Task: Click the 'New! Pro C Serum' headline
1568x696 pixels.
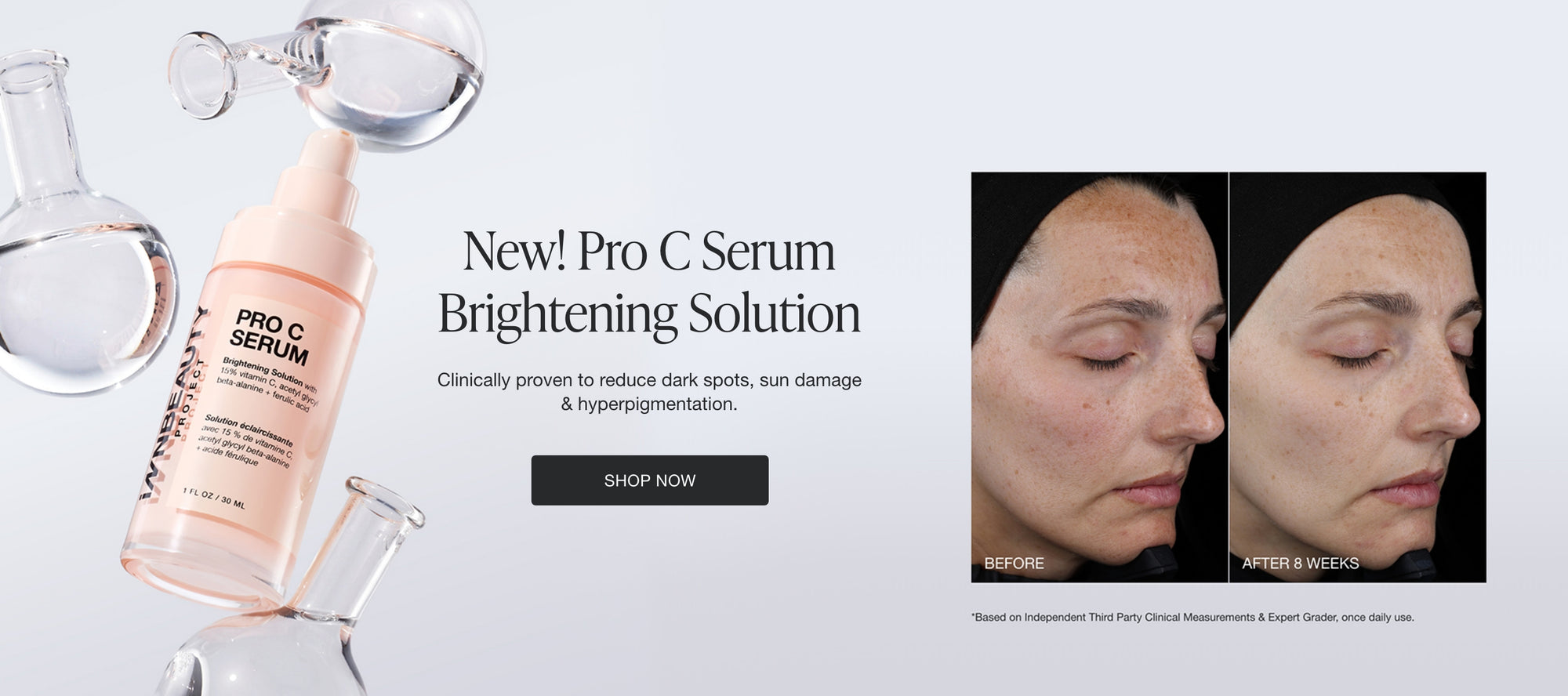Action: point(649,252)
